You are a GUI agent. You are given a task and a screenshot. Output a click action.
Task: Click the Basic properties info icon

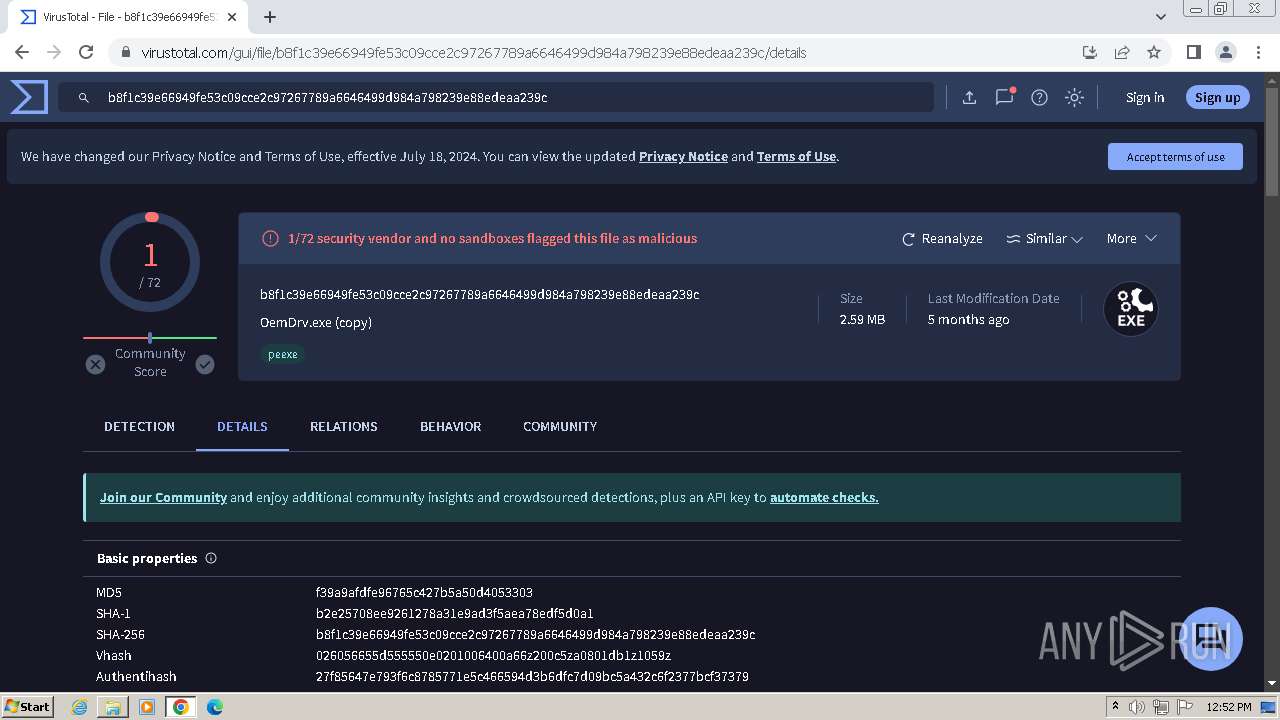tap(211, 558)
